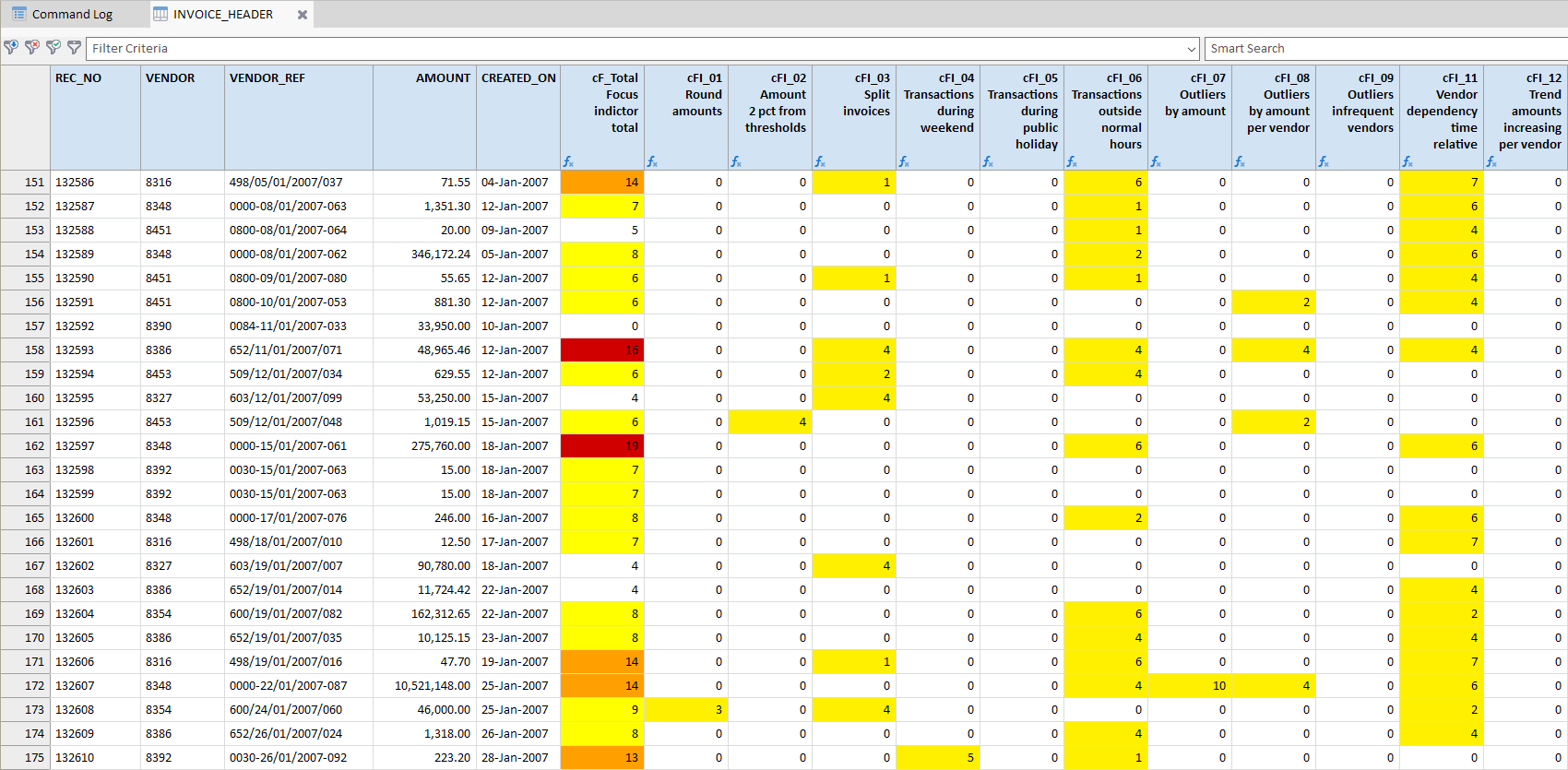Select the red cF_Total cell in row 158

point(602,350)
